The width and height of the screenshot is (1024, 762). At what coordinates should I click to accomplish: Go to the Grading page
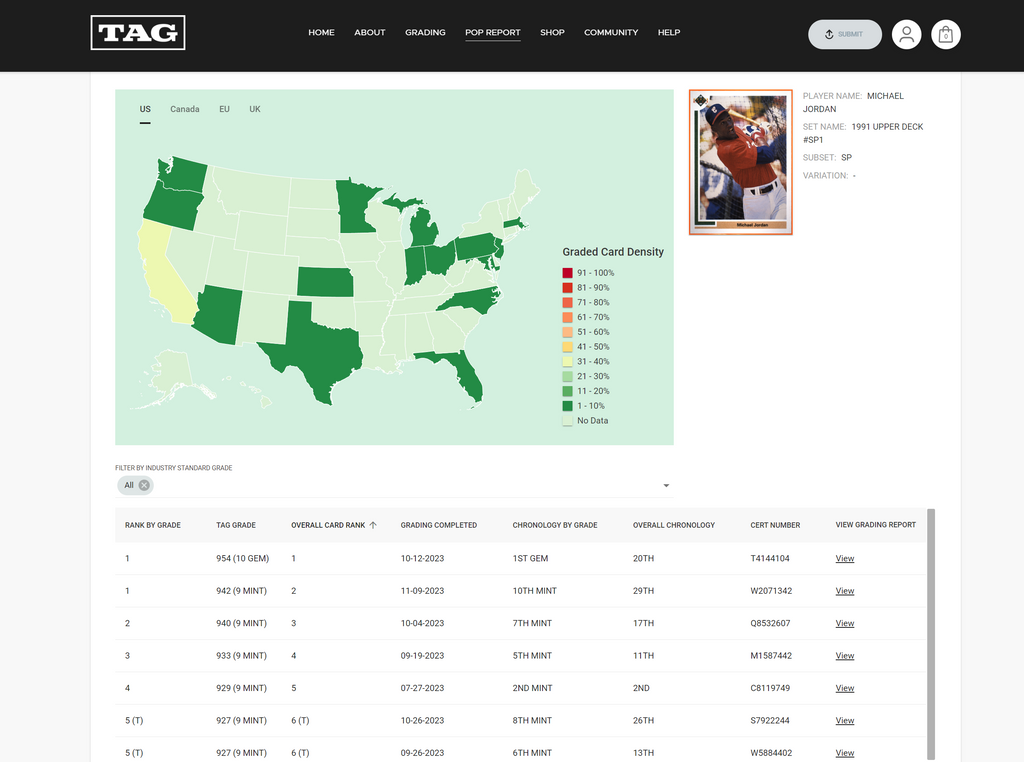[425, 33]
